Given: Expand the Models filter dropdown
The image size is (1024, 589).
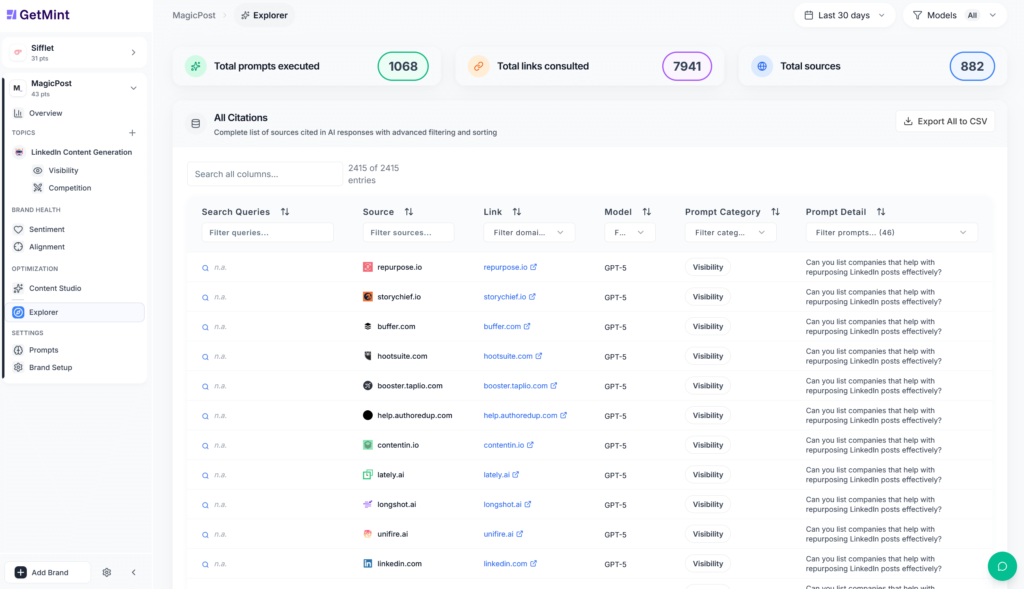Looking at the screenshot, I should click(x=991, y=15).
